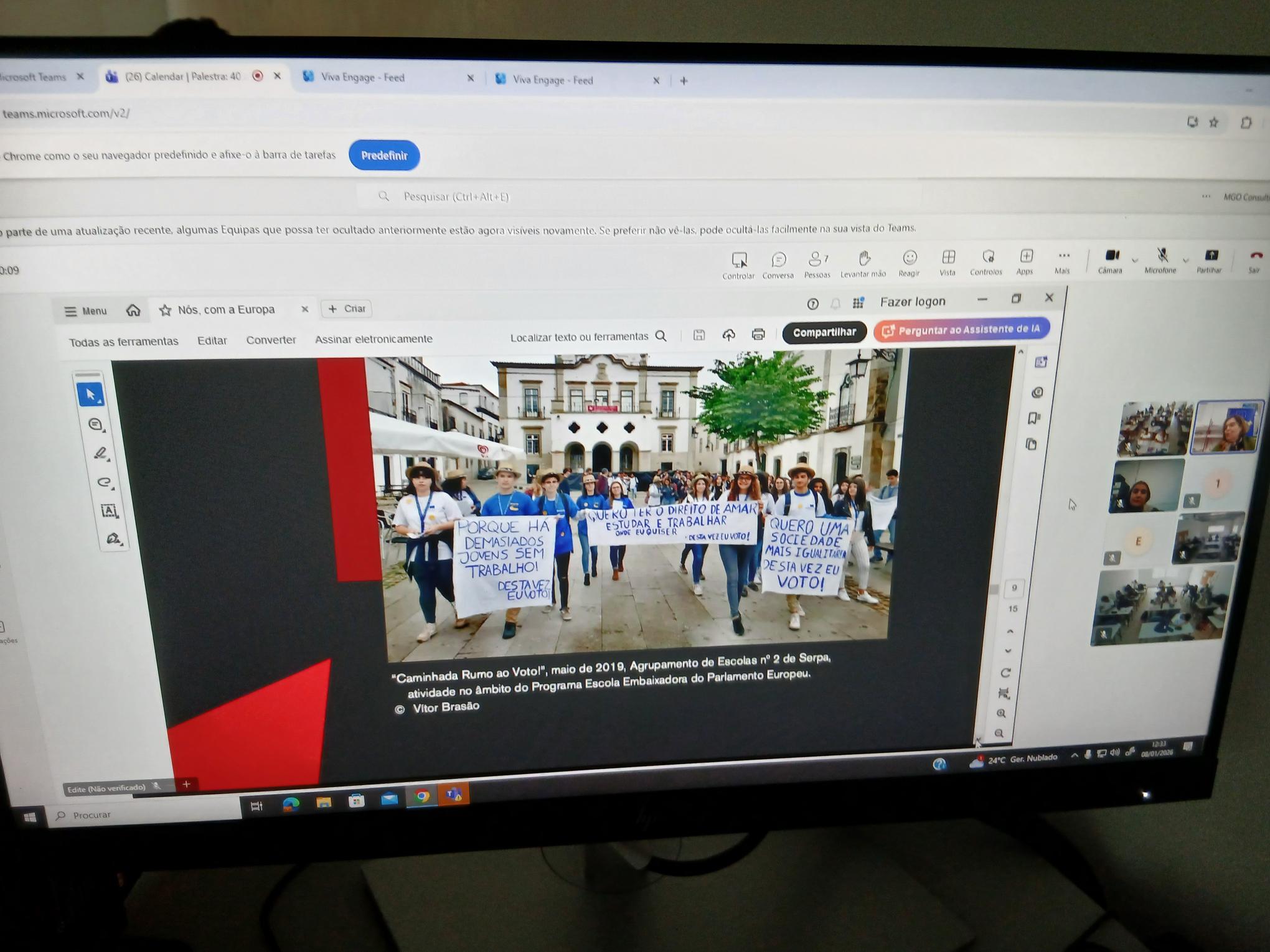
Task: Expand the Câmara options dropdown arrow
Action: pyautogui.click(x=1135, y=261)
